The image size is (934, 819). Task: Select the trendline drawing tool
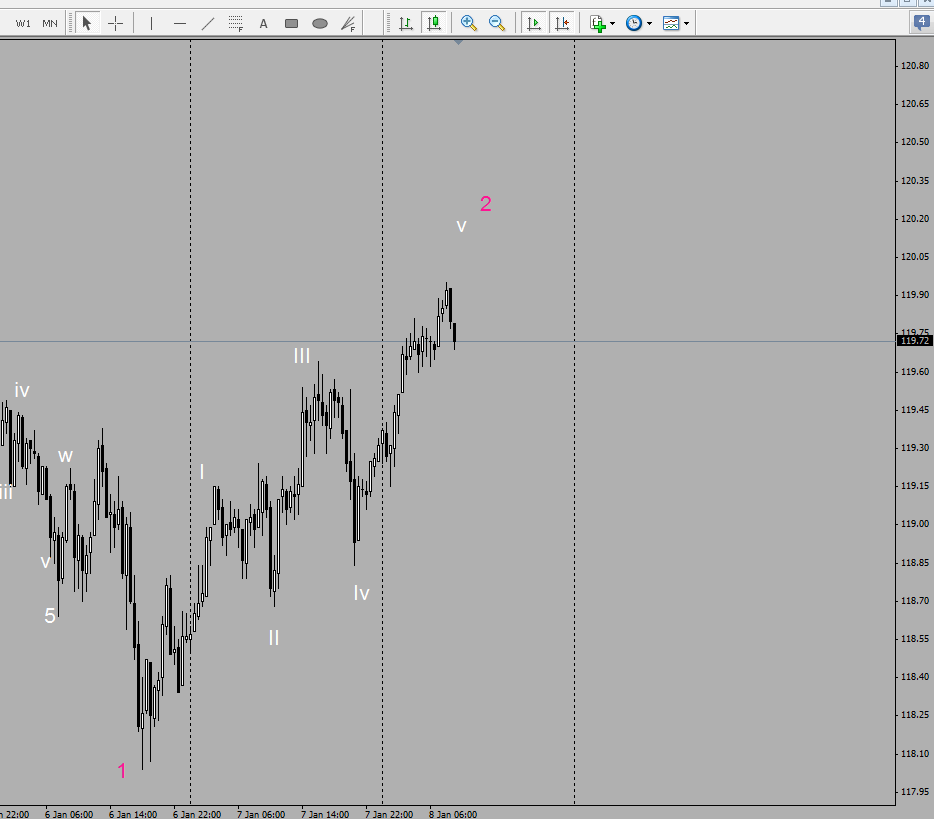[x=207, y=23]
